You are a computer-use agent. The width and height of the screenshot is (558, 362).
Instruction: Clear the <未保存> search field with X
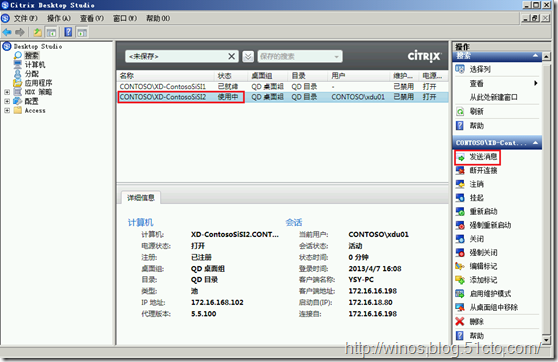231,56
